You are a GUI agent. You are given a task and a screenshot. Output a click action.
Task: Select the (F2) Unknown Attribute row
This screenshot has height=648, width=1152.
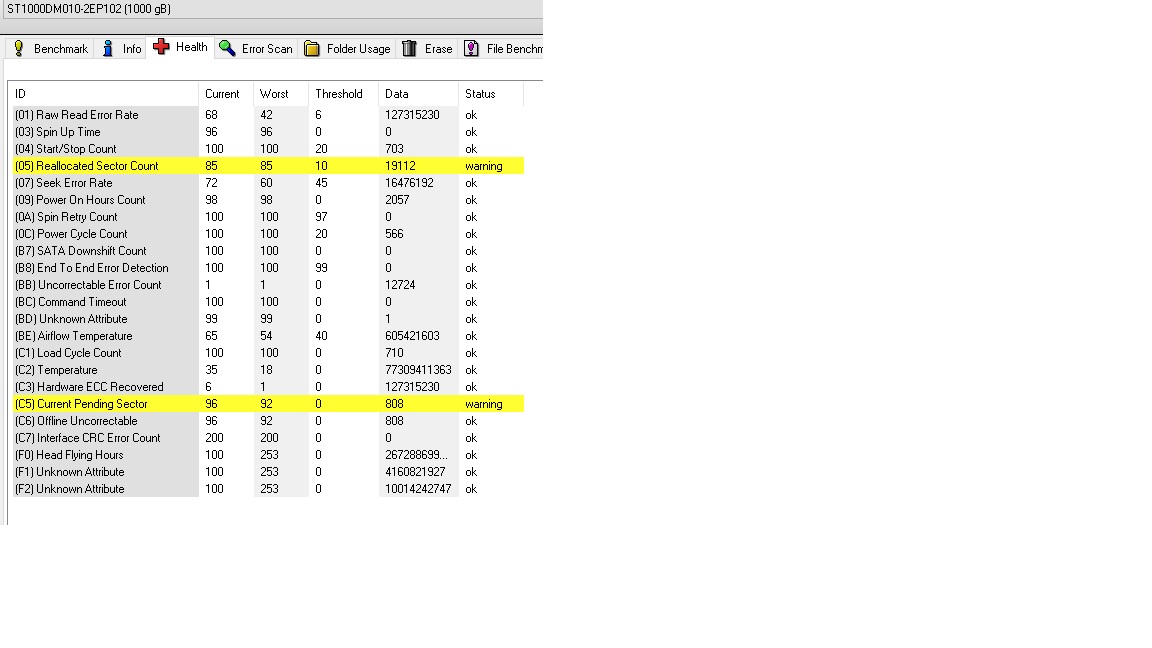point(268,489)
